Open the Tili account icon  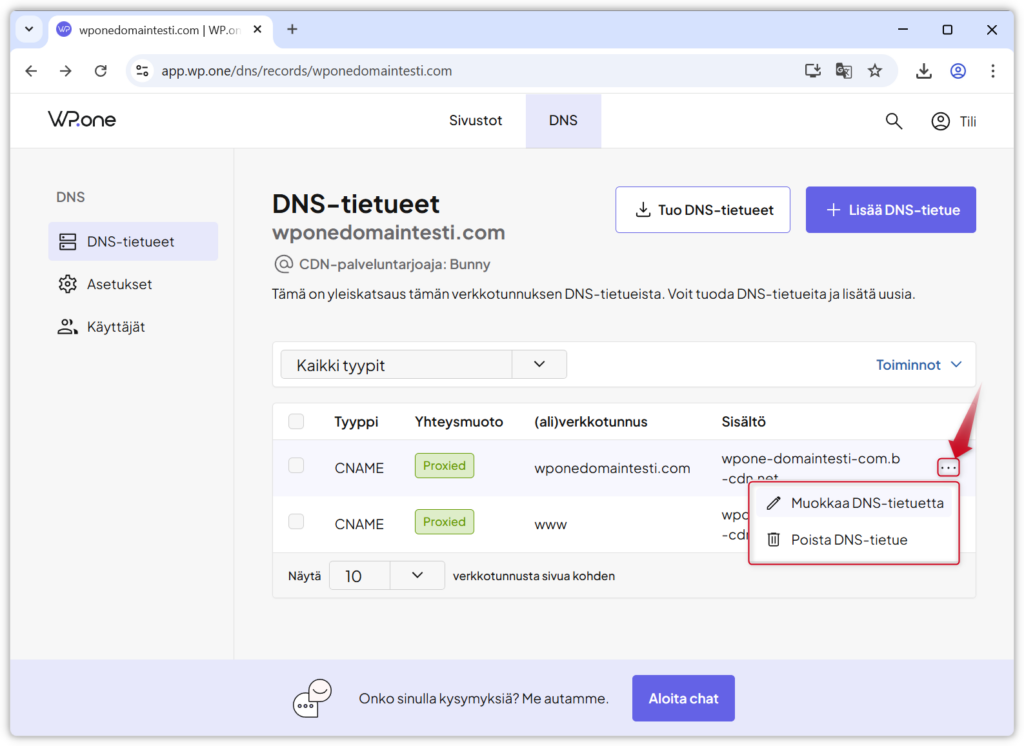click(x=940, y=121)
